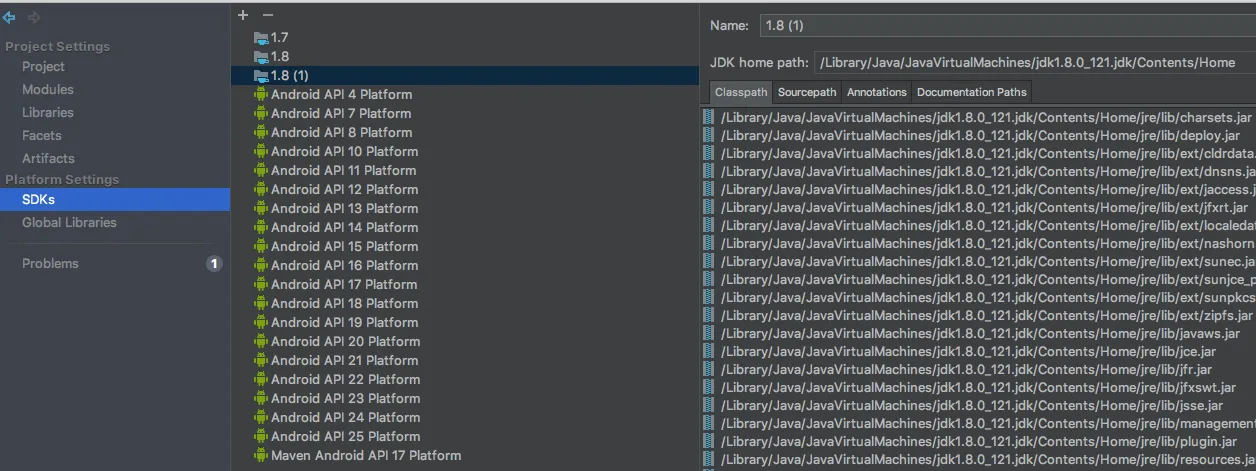Open the Annotations tab
1256x471 pixels.
pyautogui.click(x=877, y=92)
